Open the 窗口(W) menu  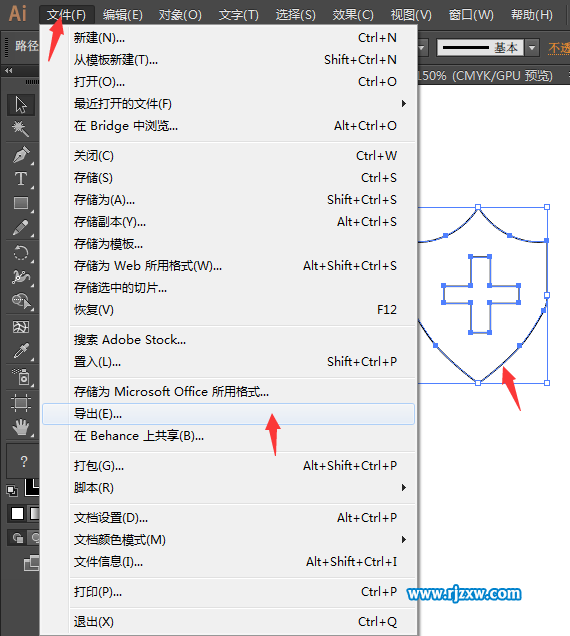pyautogui.click(x=471, y=15)
